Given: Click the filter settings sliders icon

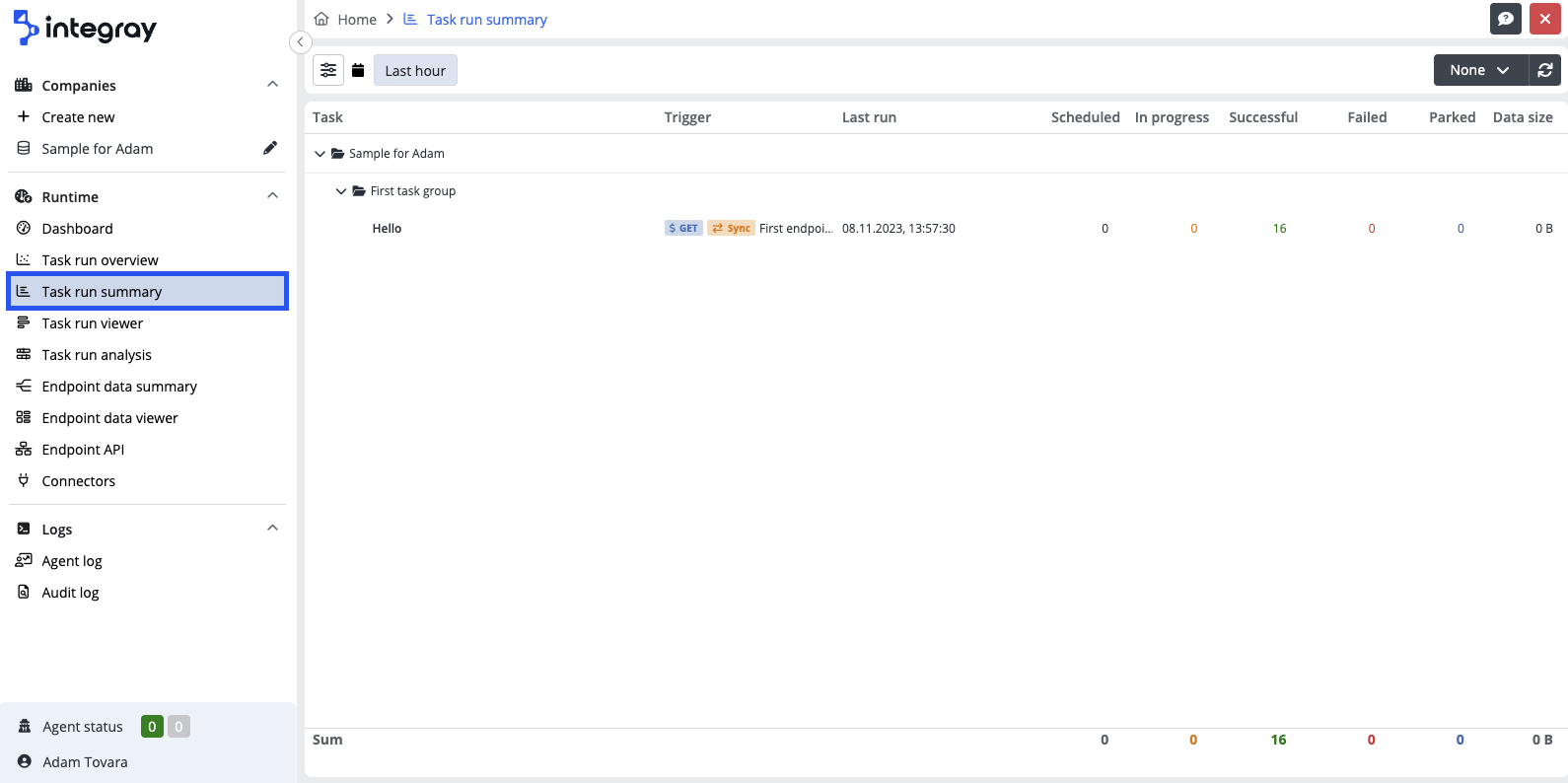Looking at the screenshot, I should pyautogui.click(x=328, y=70).
